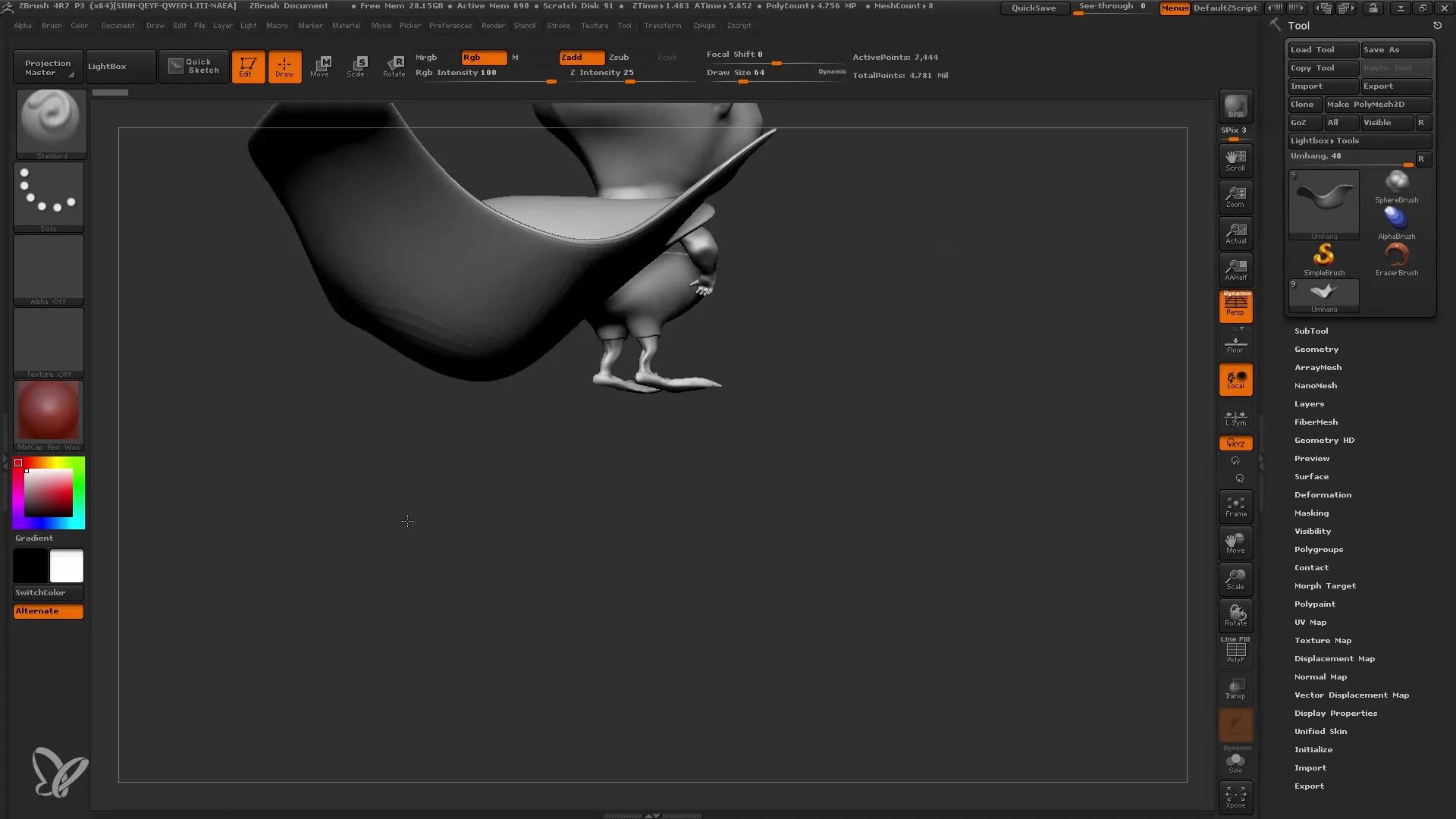Open the Brush menu
This screenshot has width=1456, height=819.
pyautogui.click(x=52, y=26)
